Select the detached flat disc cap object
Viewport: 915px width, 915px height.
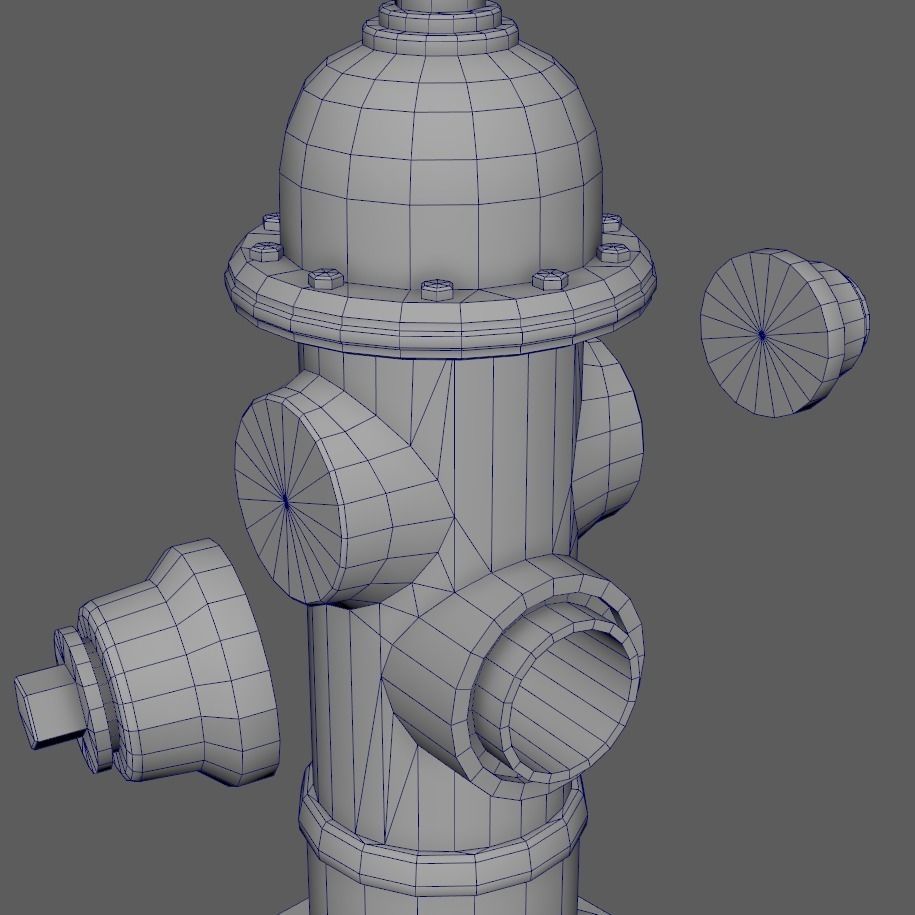(784, 333)
